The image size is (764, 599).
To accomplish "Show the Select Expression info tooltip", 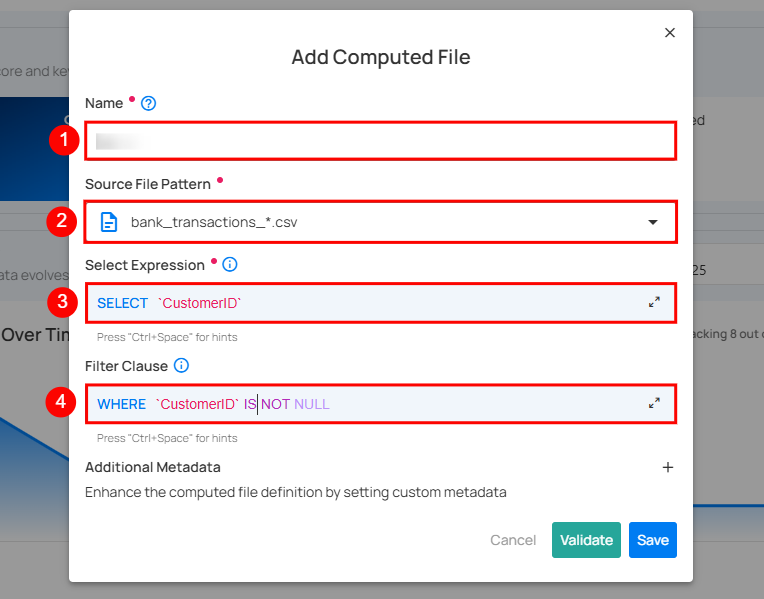I will (230, 265).
